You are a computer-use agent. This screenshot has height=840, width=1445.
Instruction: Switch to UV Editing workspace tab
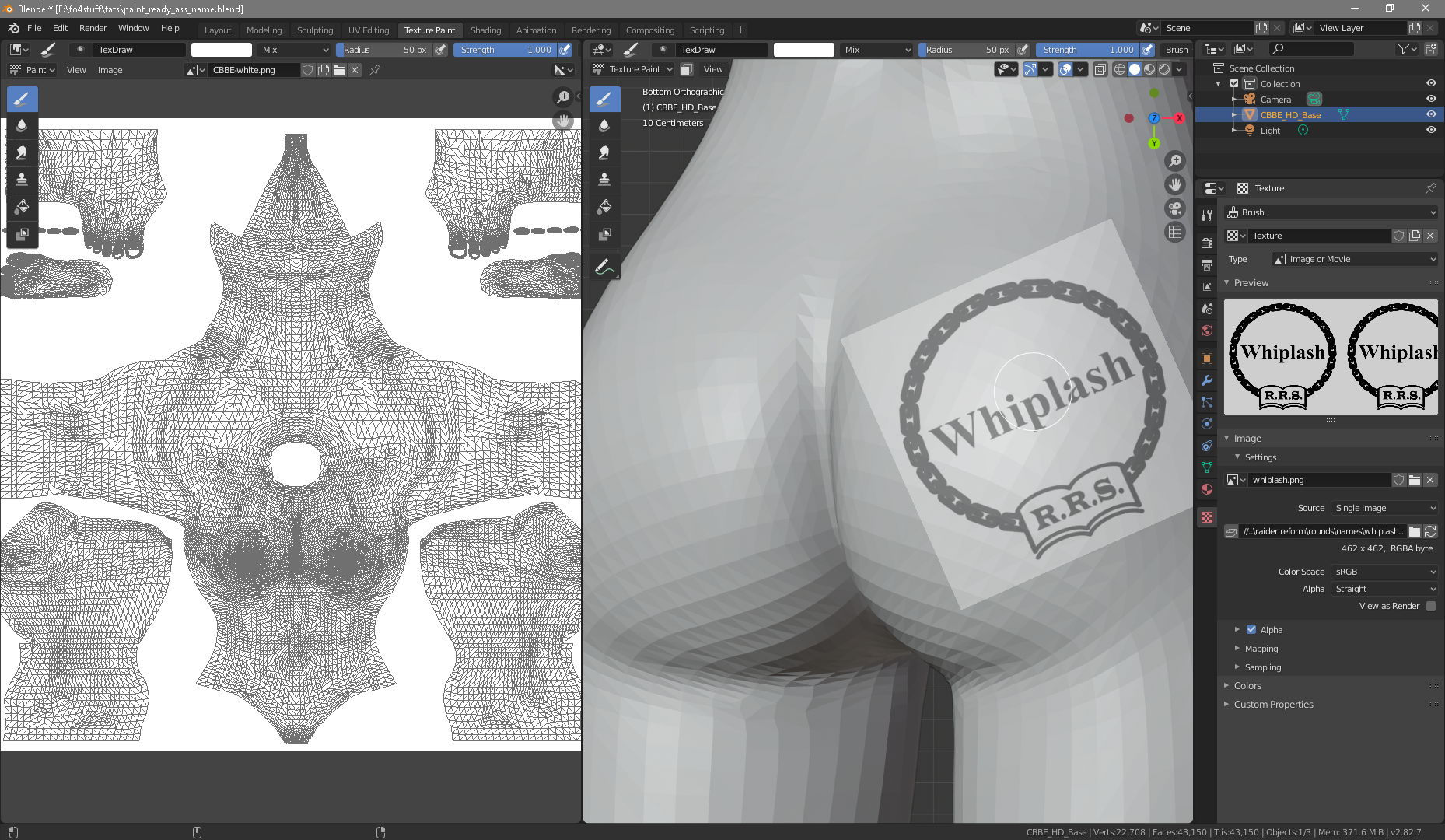(x=369, y=30)
